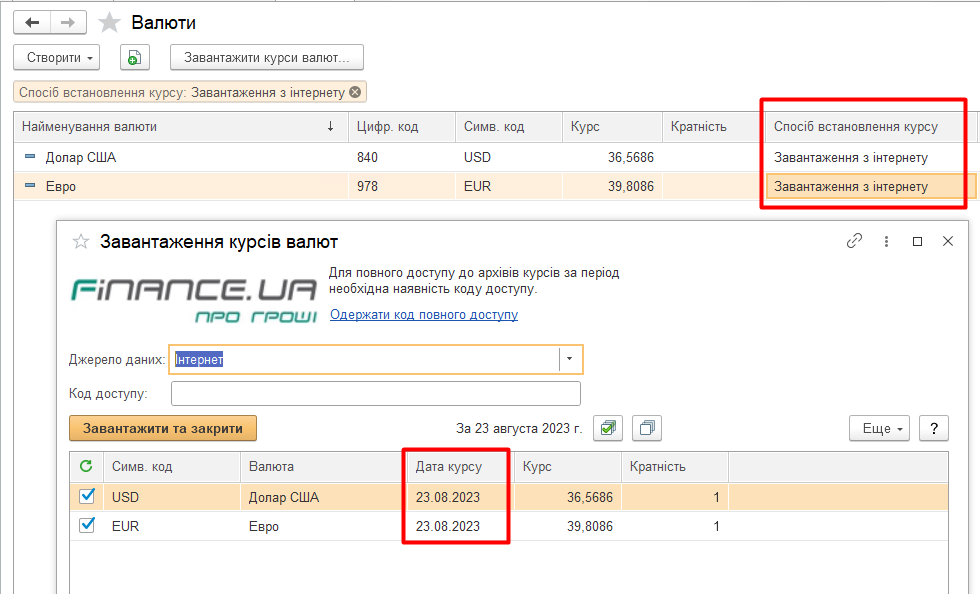Remove the Спосіб встановлення курсу filter
980x594 pixels.
(x=355, y=92)
